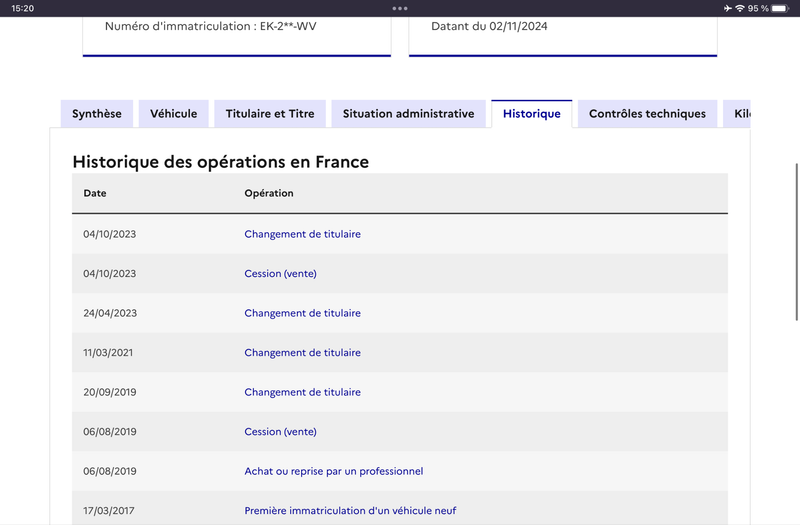This screenshot has width=800, height=525.
Task: Select the Situation administrative tab
Action: click(x=408, y=114)
